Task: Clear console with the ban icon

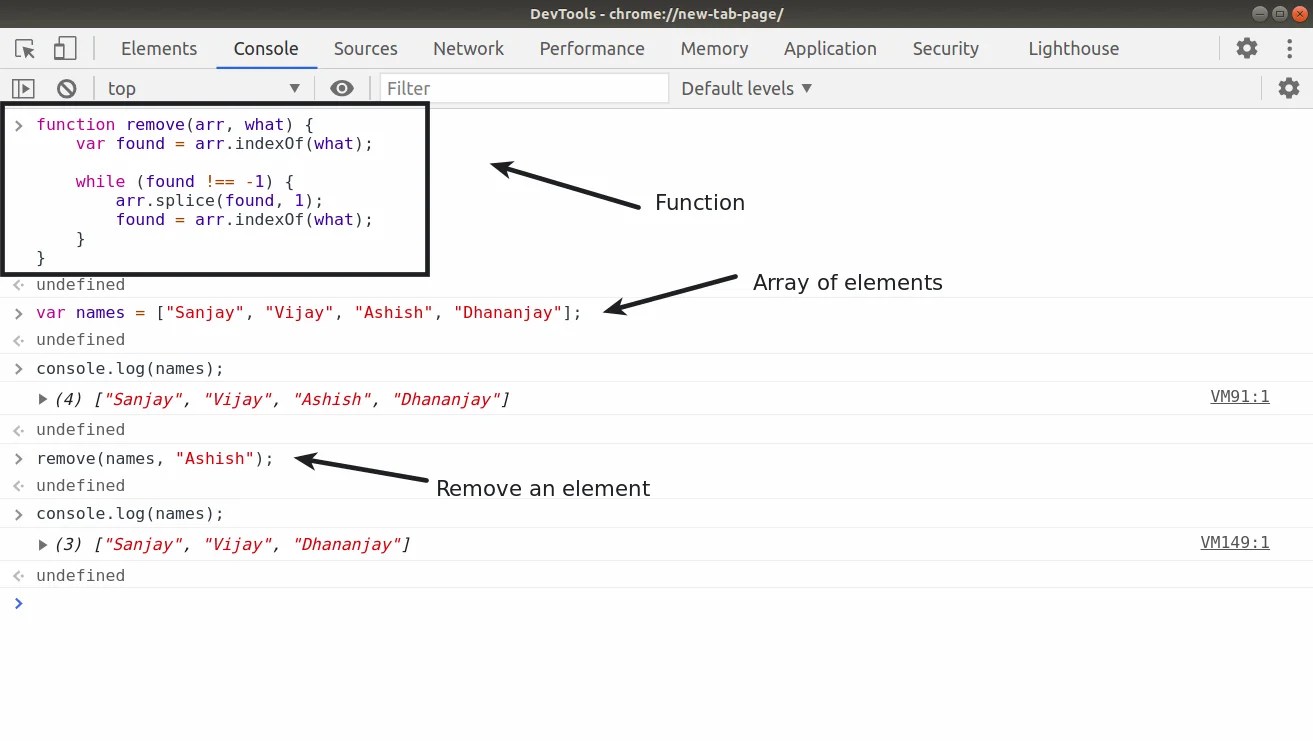Action: [67, 88]
